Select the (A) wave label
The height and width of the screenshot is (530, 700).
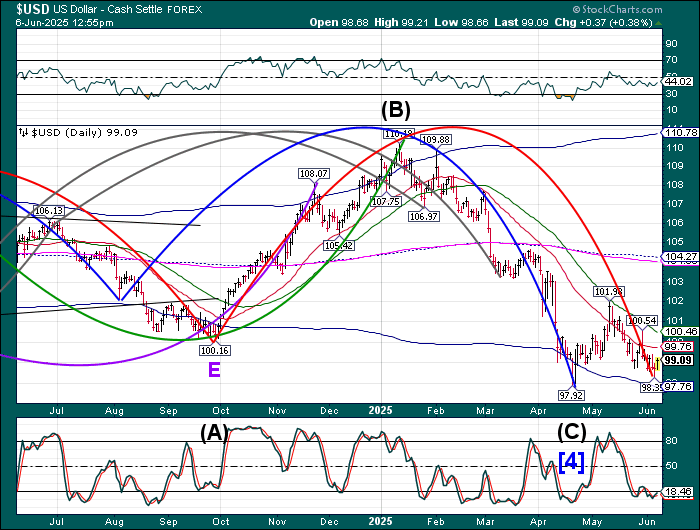coord(213,432)
